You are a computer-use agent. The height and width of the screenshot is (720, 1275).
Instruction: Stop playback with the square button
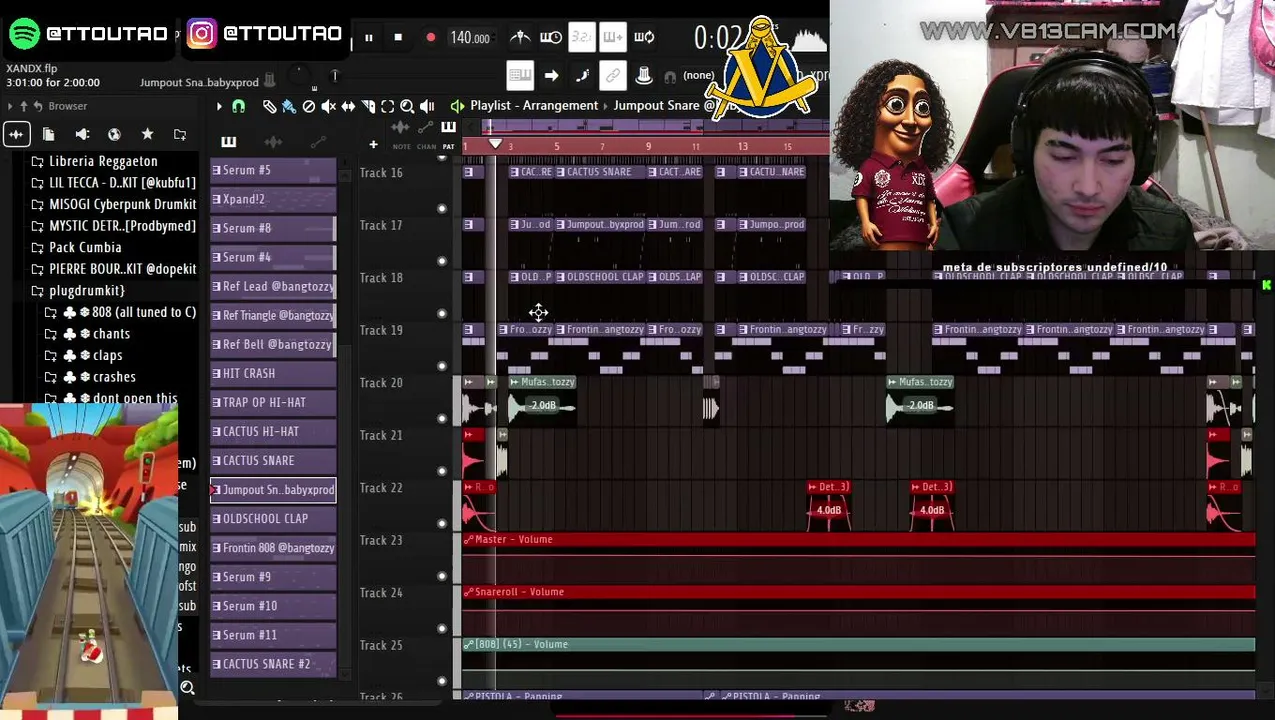398,38
